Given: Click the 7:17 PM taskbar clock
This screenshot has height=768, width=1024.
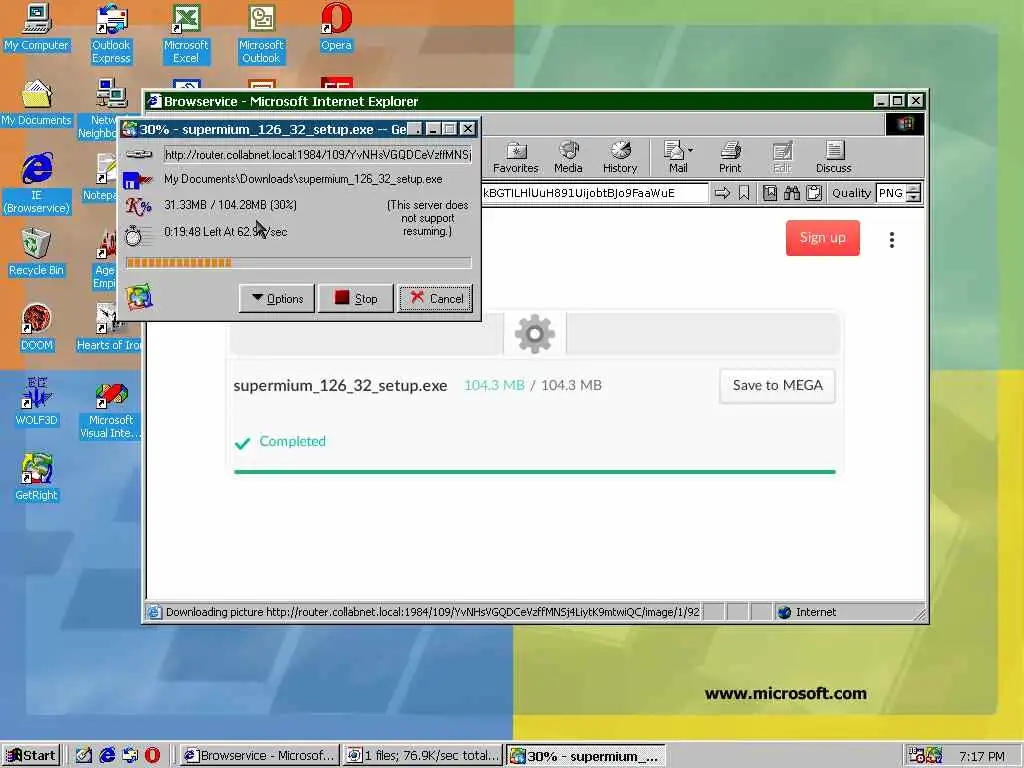Looking at the screenshot, I should pos(982,756).
